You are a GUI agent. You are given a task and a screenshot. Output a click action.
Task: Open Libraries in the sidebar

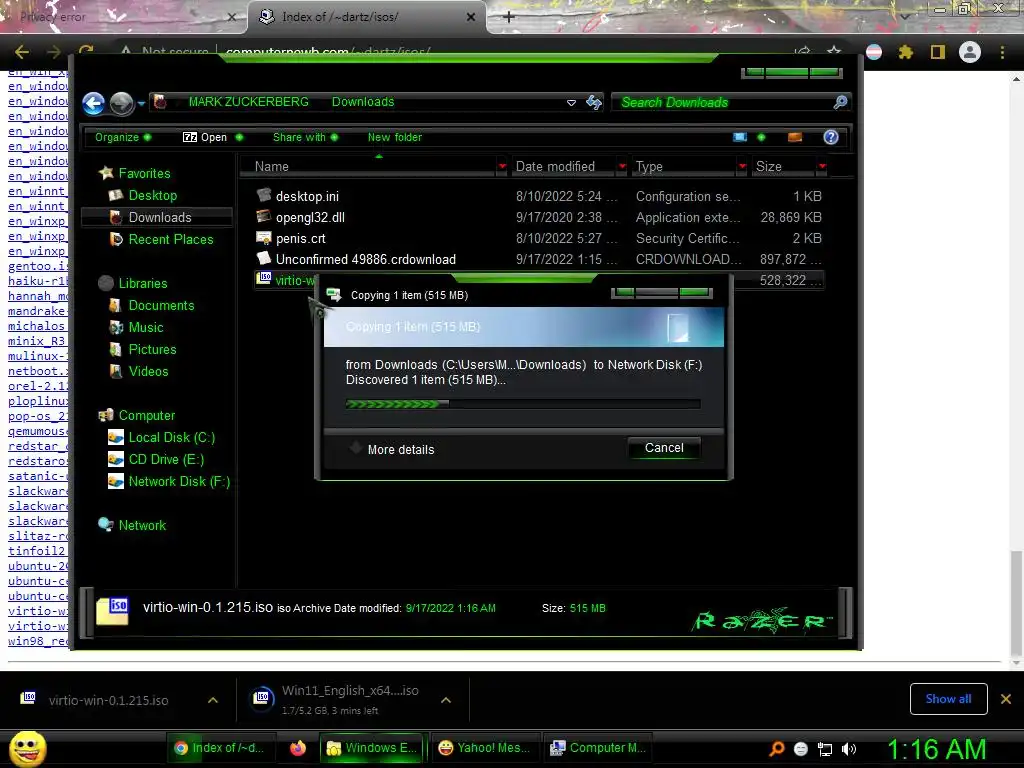143,283
